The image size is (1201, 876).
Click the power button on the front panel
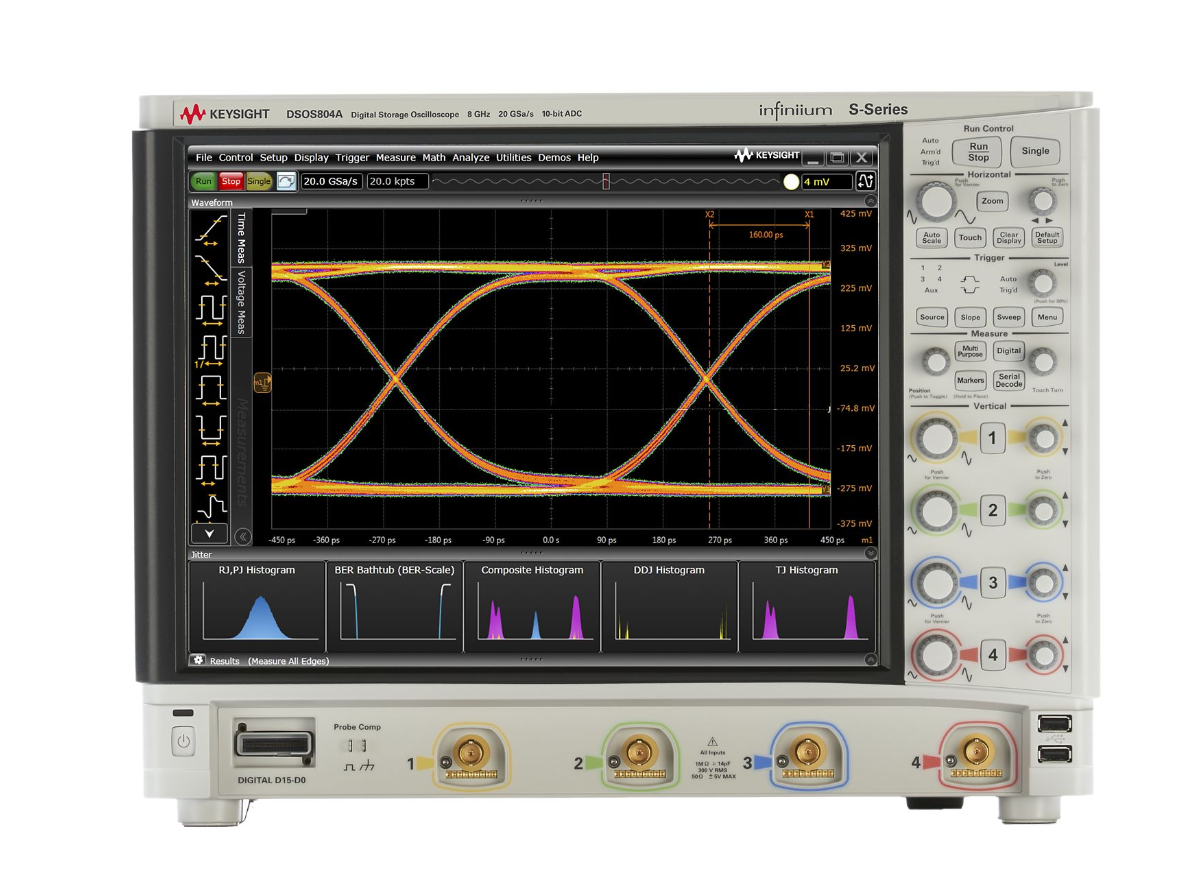tap(183, 742)
